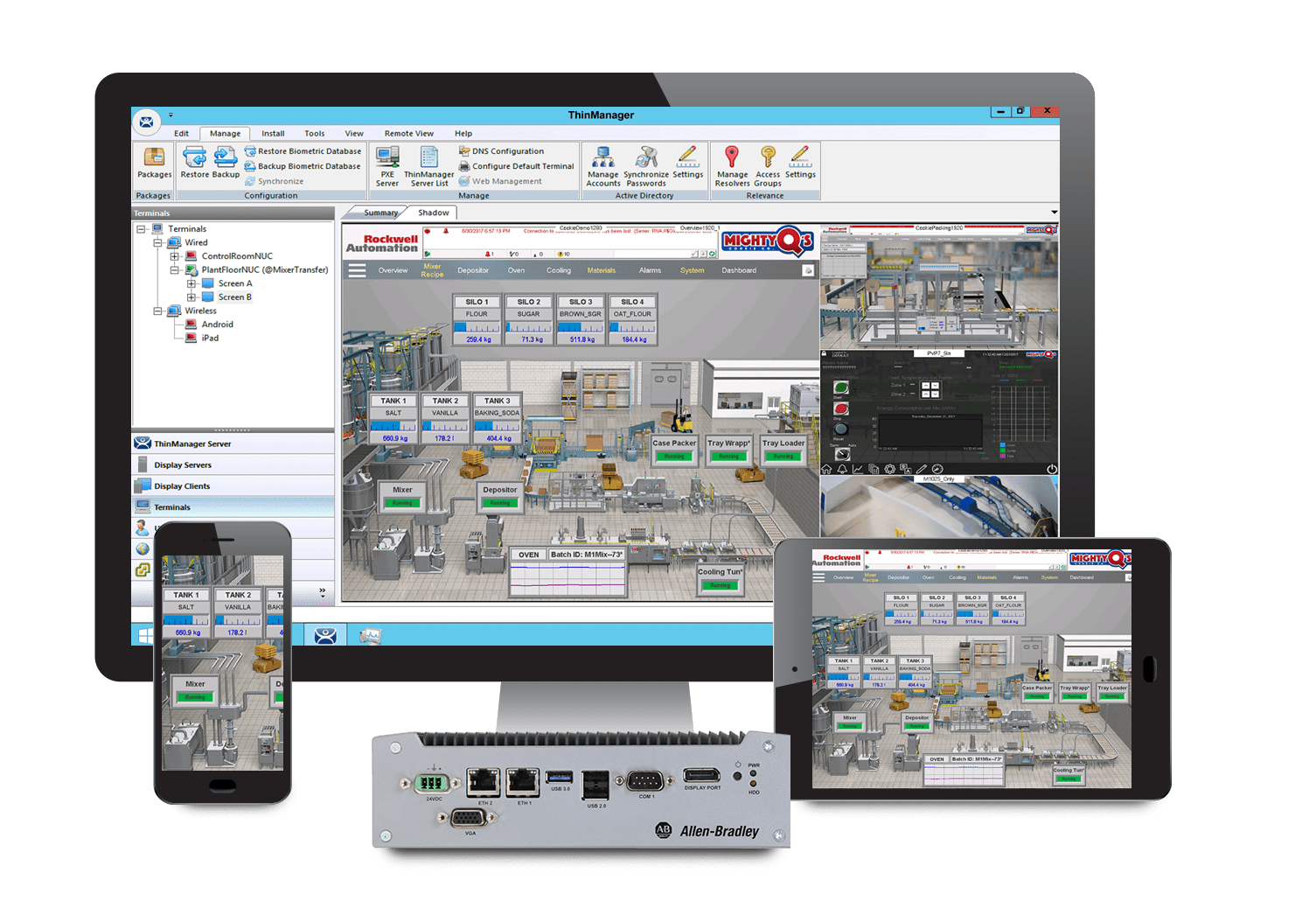Go to Mixer Recipe on the monitor HMI

[x=432, y=270]
